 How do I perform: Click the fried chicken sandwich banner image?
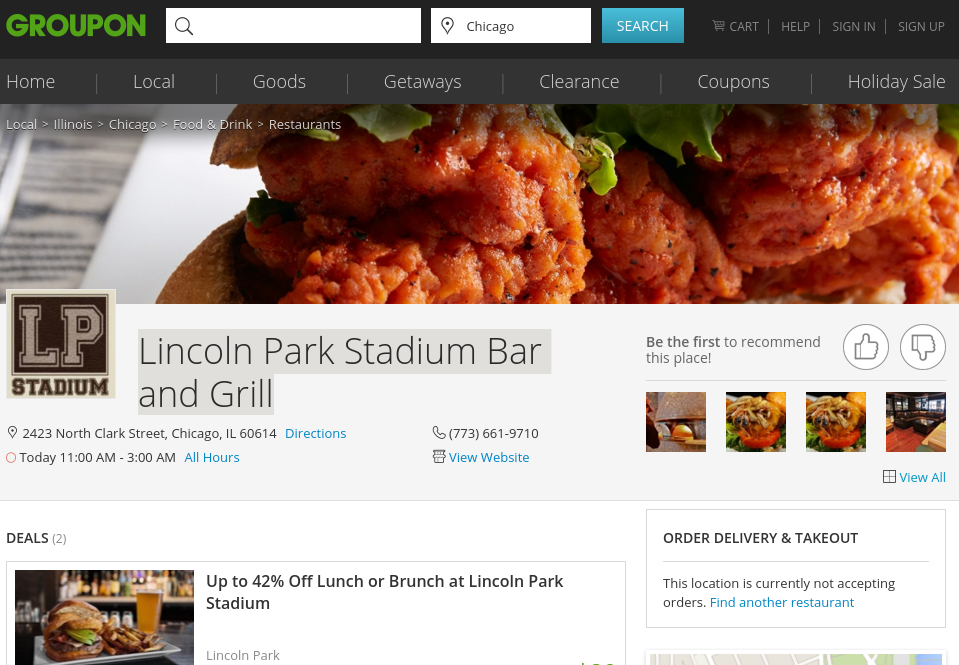click(x=480, y=204)
